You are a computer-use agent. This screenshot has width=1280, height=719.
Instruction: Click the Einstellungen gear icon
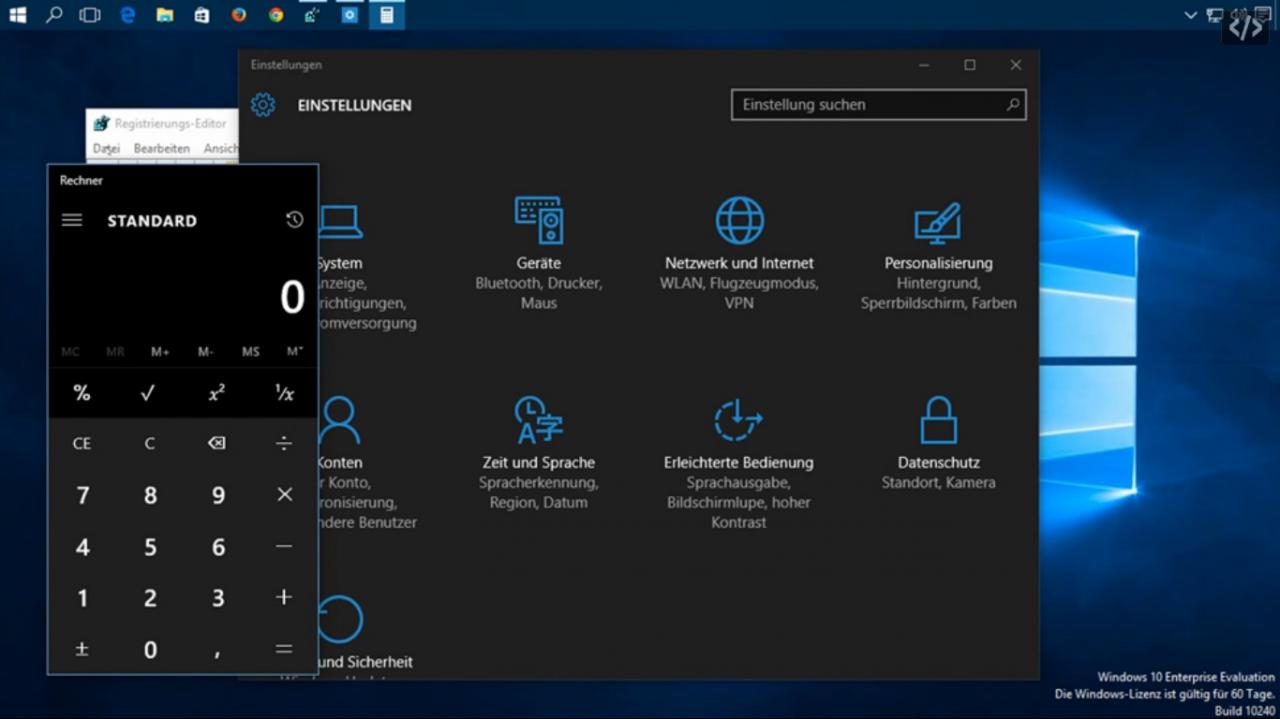[263, 105]
